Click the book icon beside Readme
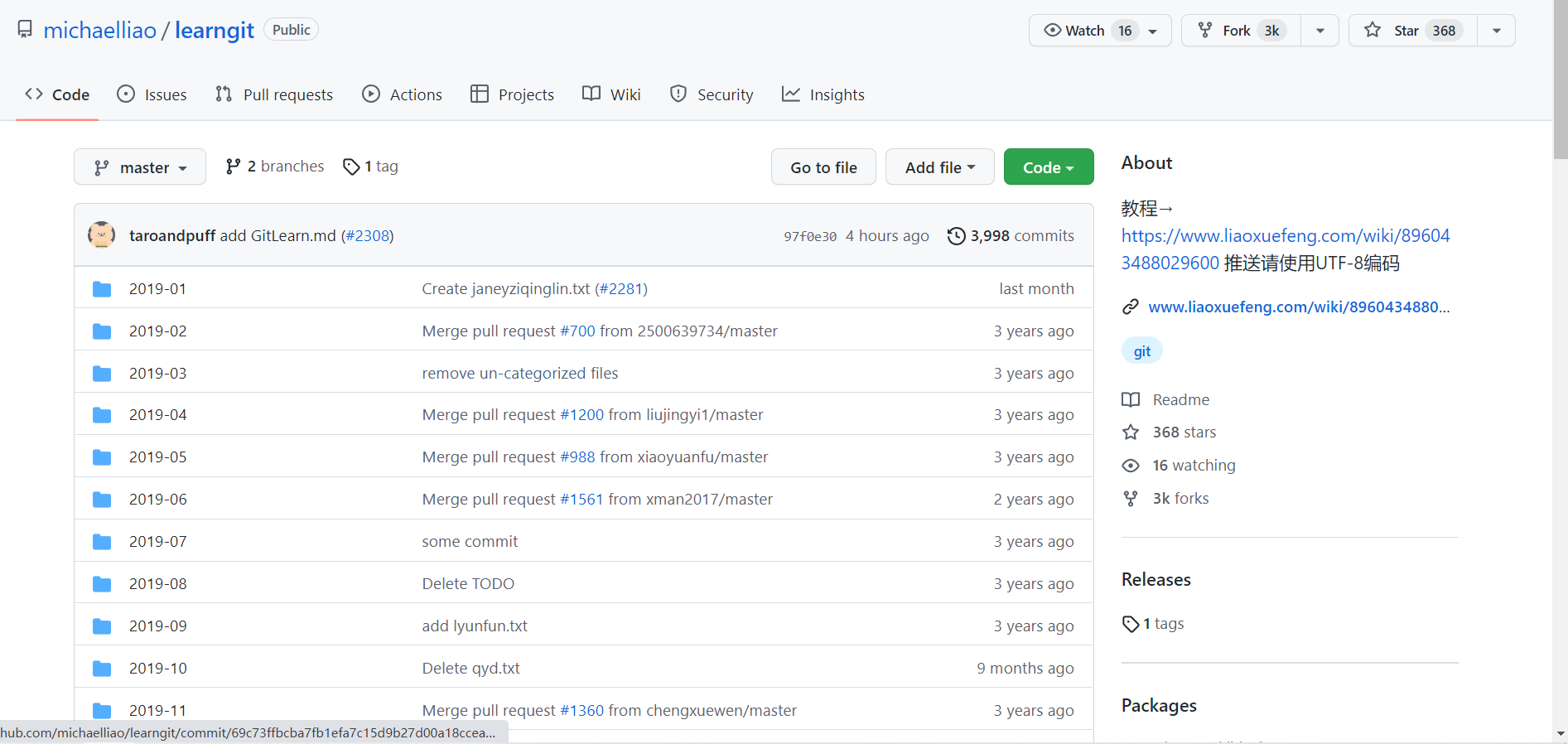The width and height of the screenshot is (1568, 744). (1131, 400)
